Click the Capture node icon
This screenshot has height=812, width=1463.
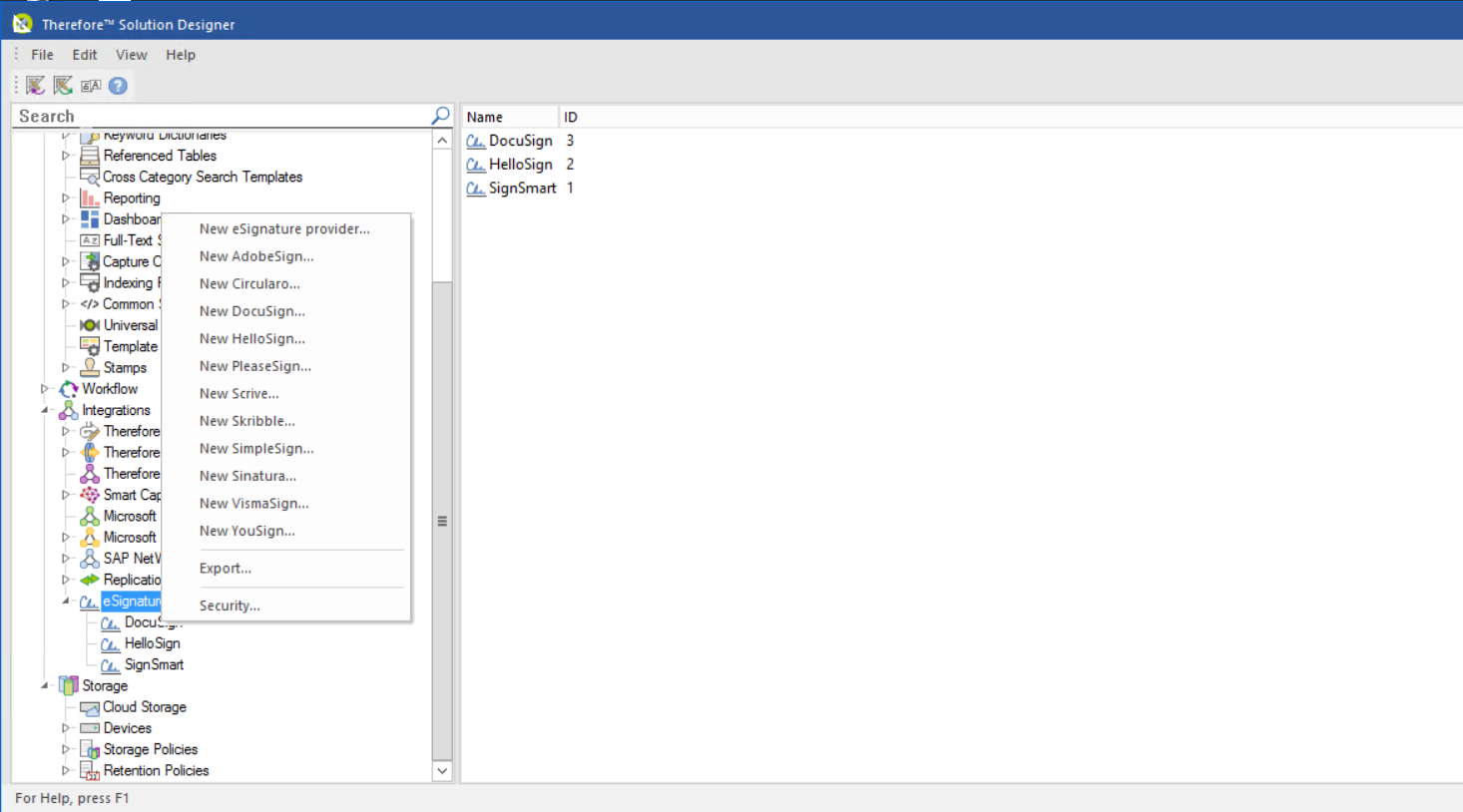tap(90, 261)
